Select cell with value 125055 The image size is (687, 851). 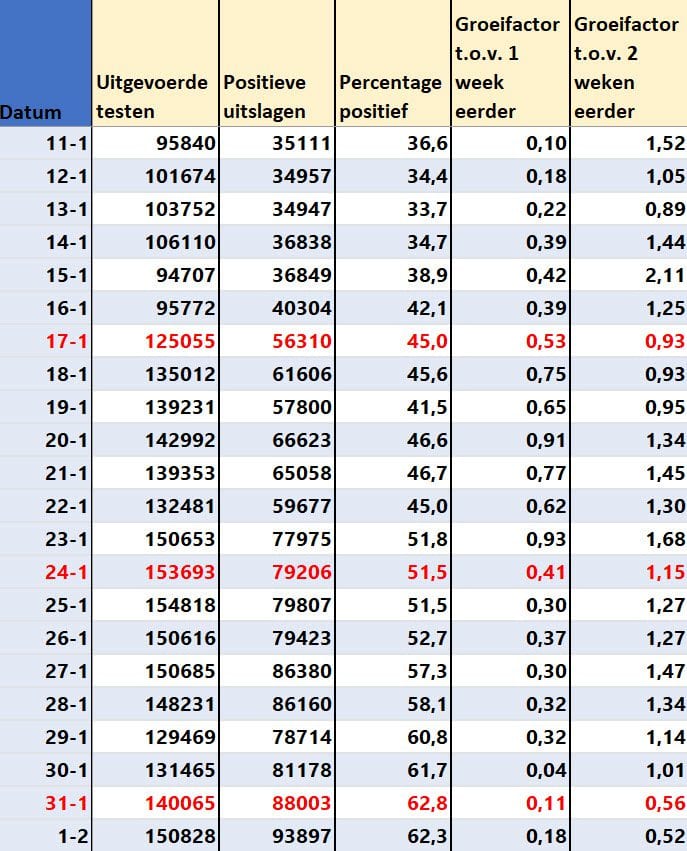point(155,341)
